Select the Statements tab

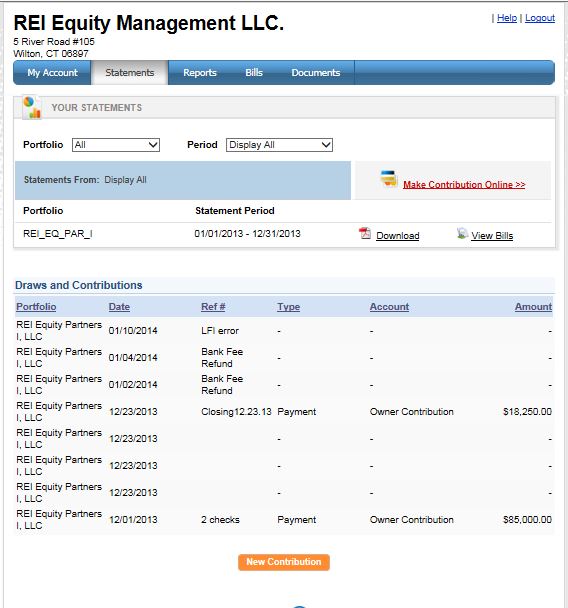coord(129,73)
